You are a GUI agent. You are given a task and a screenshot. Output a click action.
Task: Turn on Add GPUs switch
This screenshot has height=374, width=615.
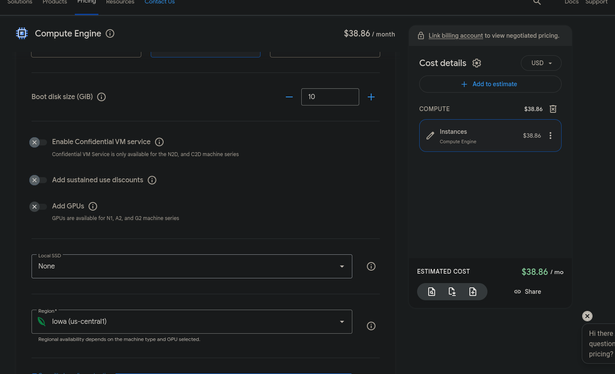coord(38,207)
